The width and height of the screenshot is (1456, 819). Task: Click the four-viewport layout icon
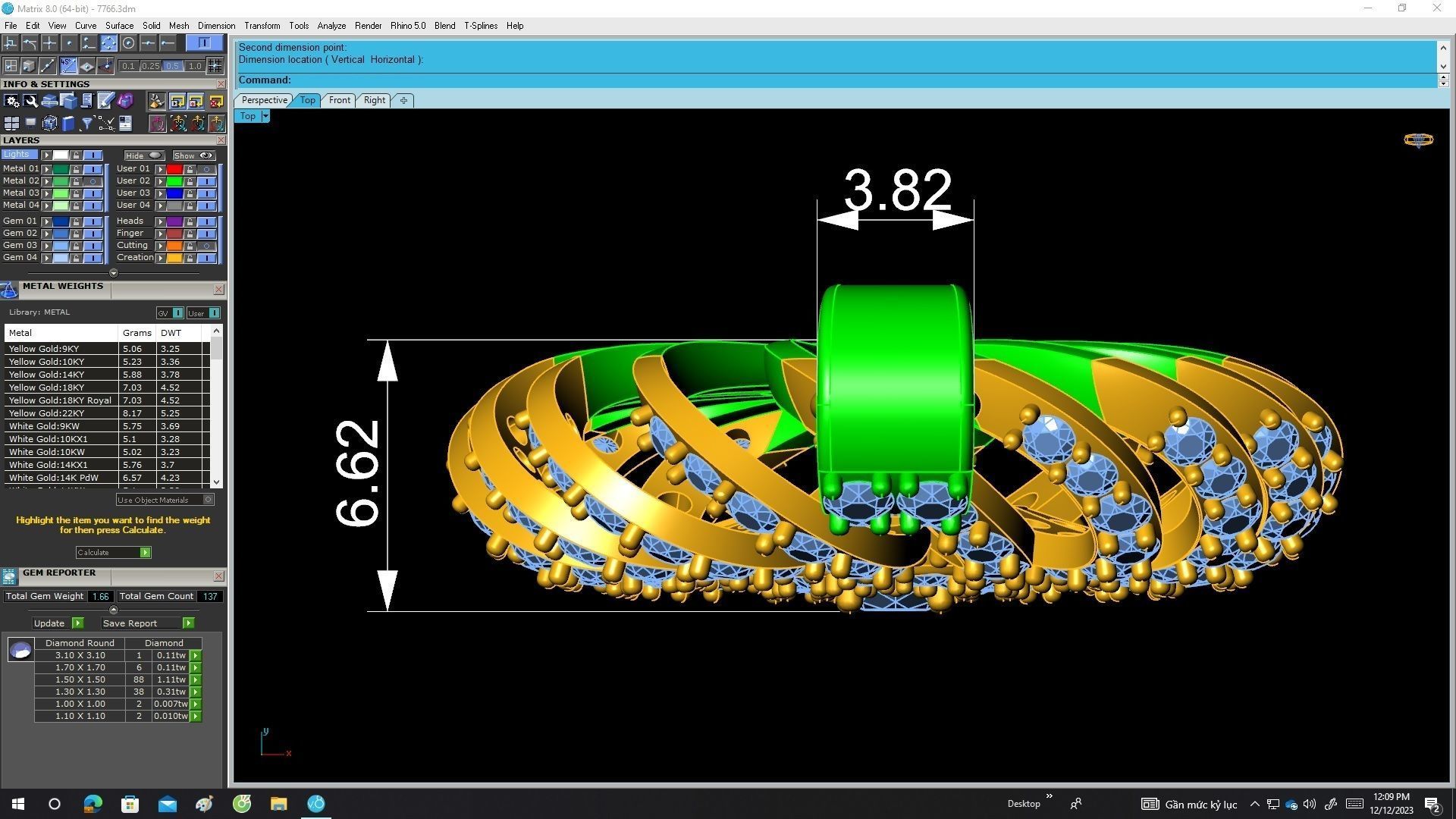click(x=11, y=124)
